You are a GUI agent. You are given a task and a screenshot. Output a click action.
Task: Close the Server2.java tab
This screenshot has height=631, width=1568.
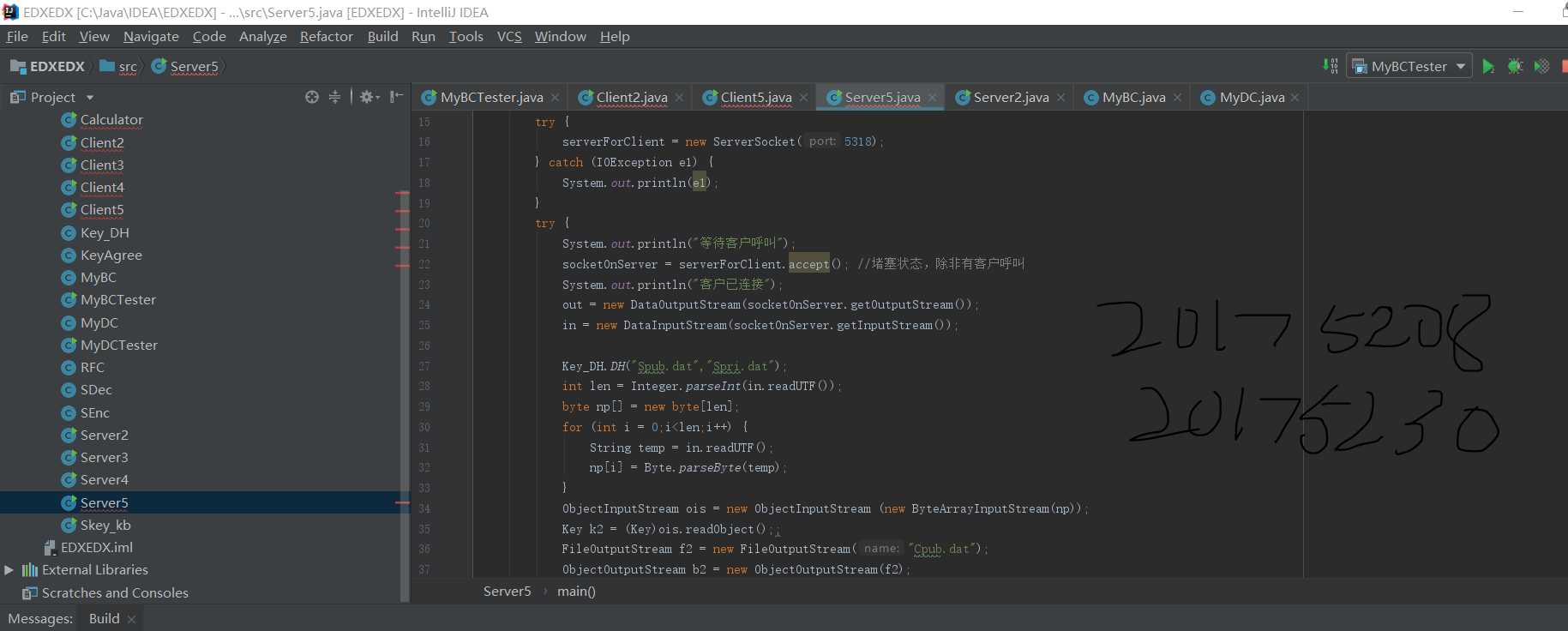coord(1061,98)
